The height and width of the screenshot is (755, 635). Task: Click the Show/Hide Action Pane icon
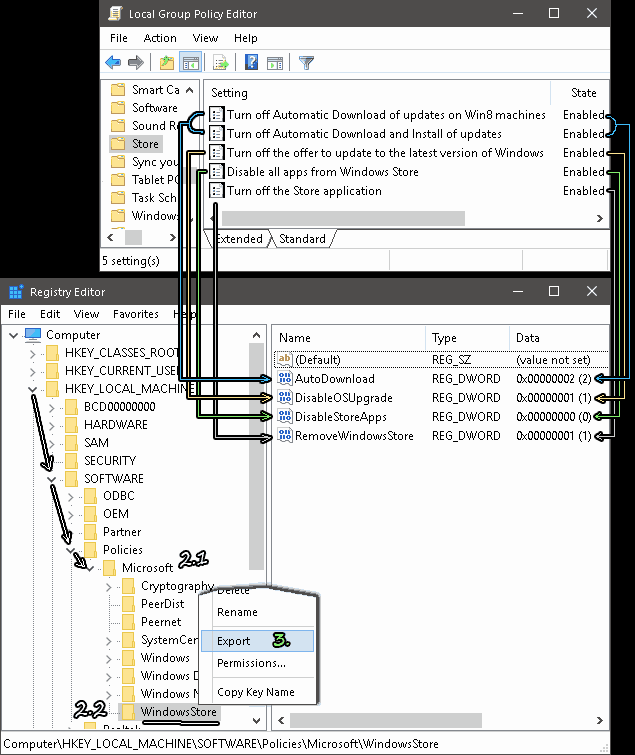(x=275, y=63)
